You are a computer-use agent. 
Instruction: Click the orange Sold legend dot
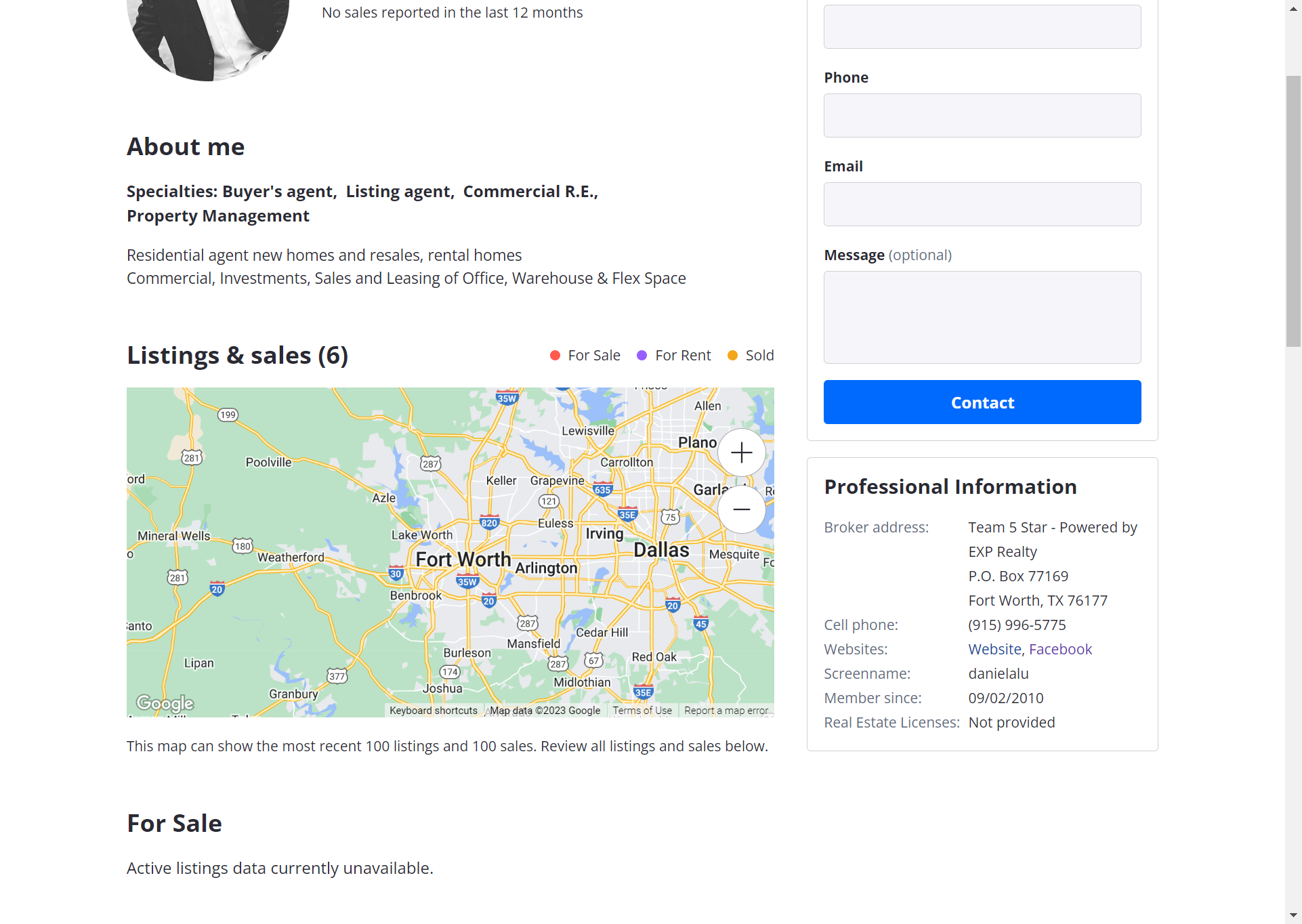pos(732,356)
